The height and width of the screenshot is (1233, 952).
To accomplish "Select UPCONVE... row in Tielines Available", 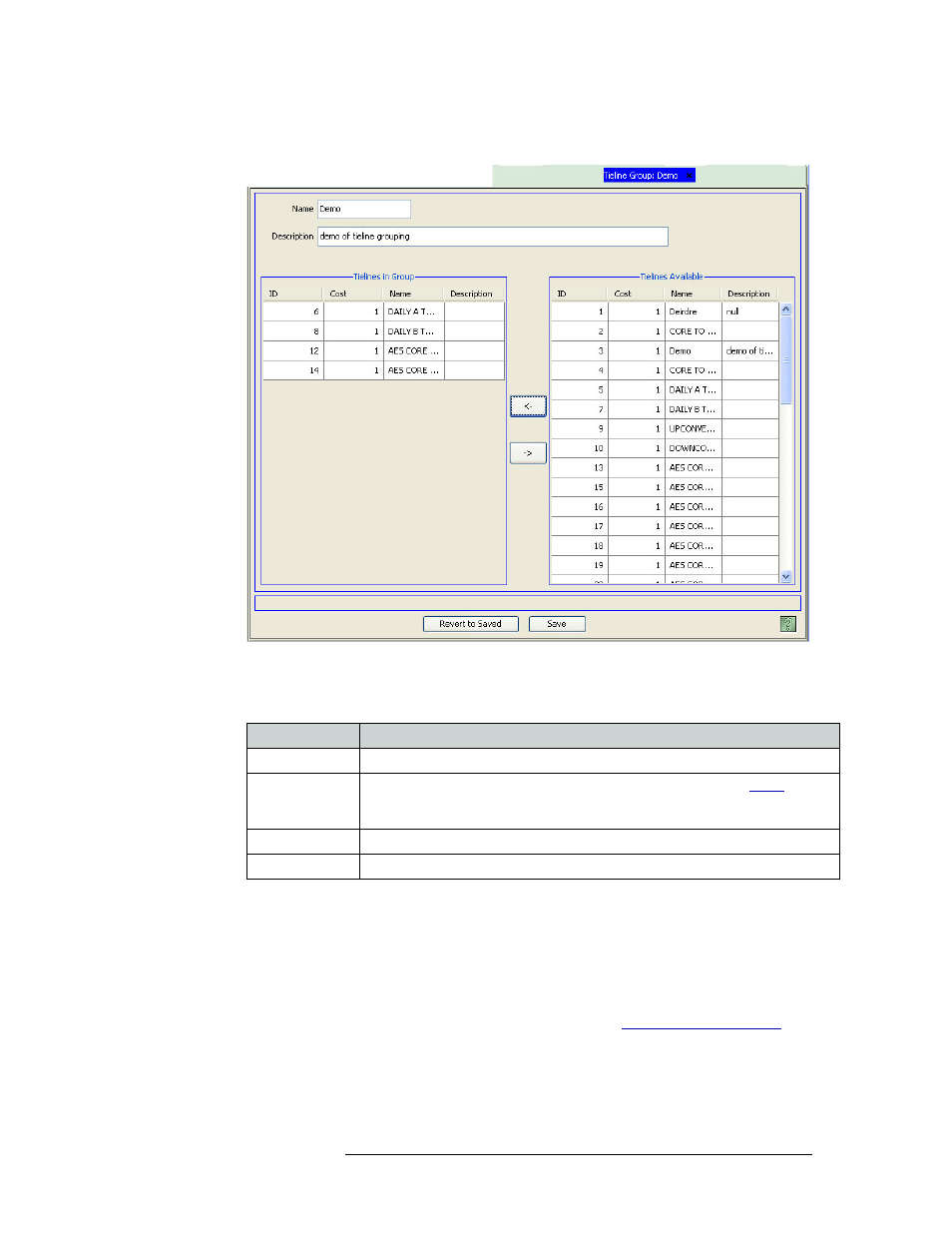I will 665,428.
